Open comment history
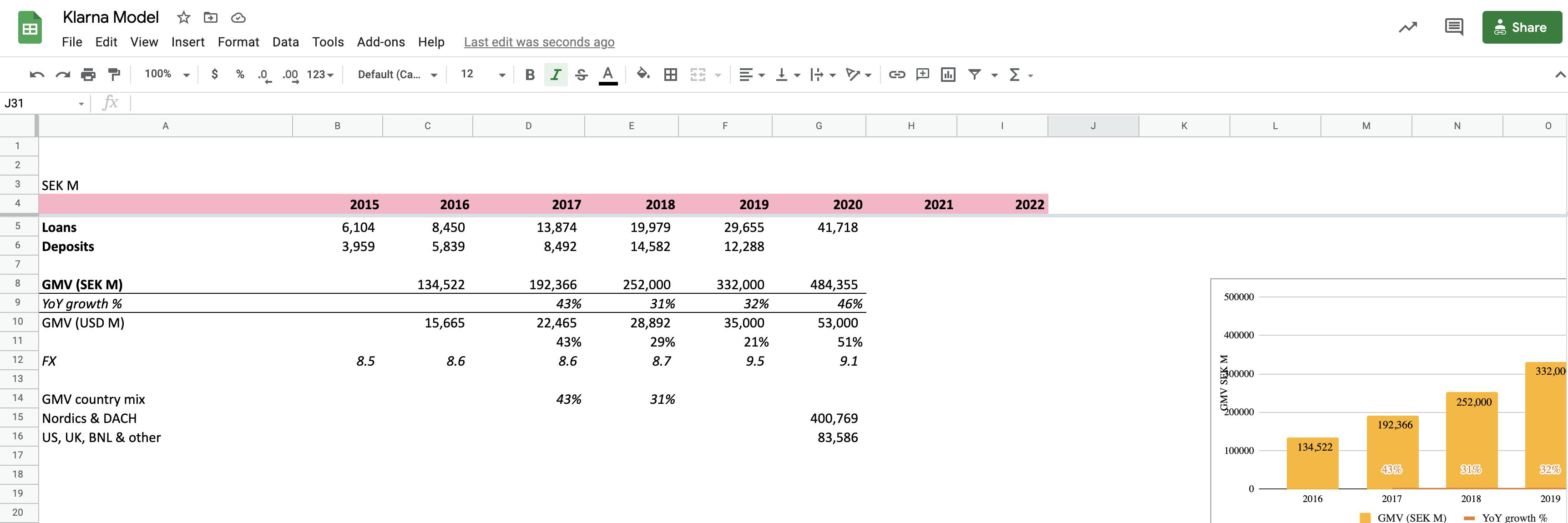The height and width of the screenshot is (523, 1568). [1454, 27]
